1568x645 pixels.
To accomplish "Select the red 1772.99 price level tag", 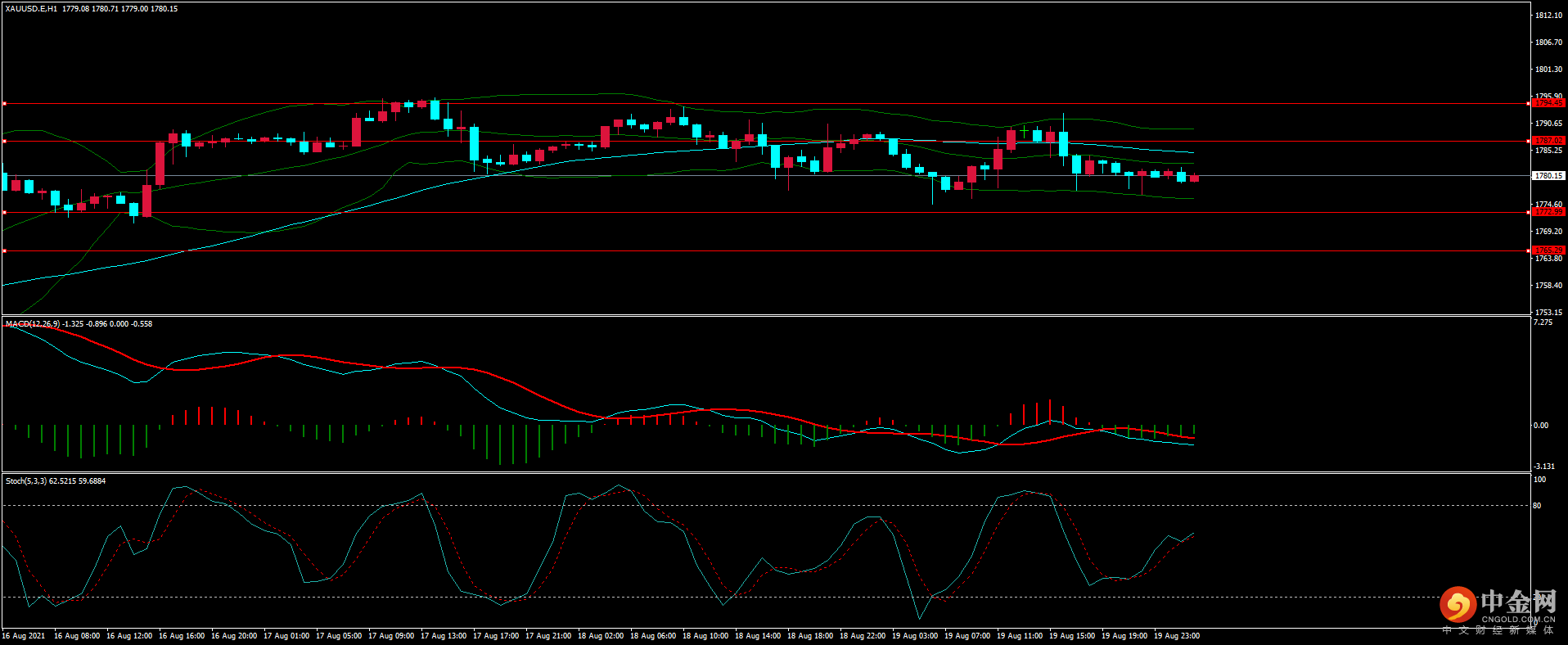I will (x=1548, y=212).
